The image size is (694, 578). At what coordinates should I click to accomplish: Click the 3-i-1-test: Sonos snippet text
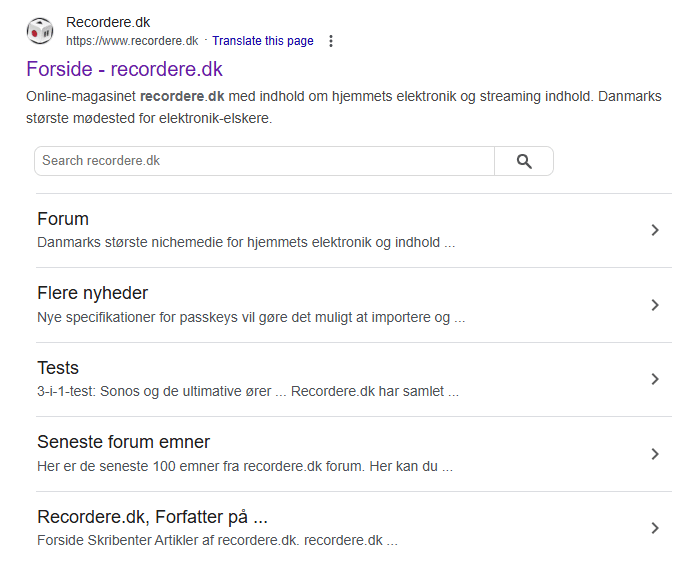(x=248, y=391)
